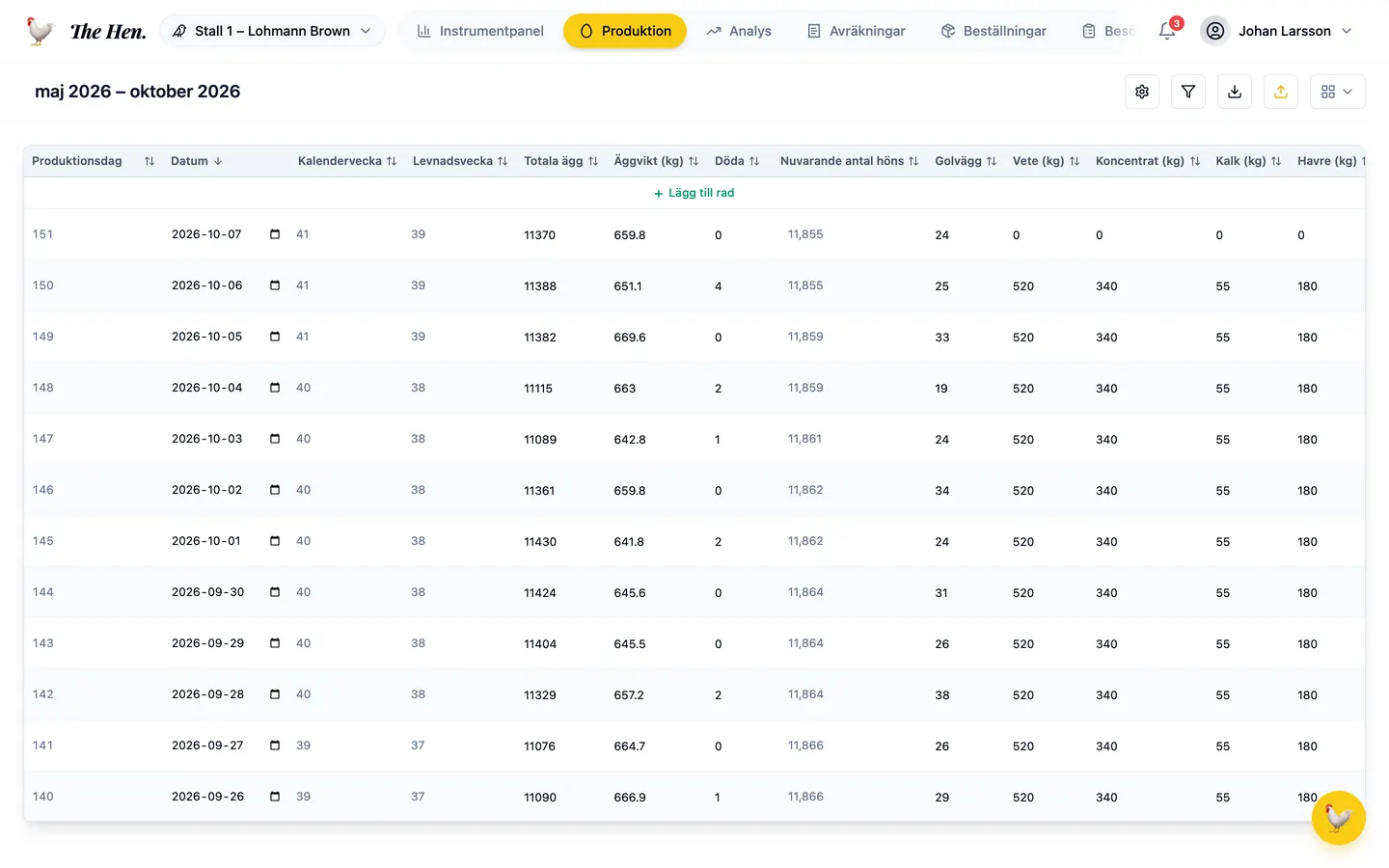Edit date field 2026-10-01

click(206, 541)
